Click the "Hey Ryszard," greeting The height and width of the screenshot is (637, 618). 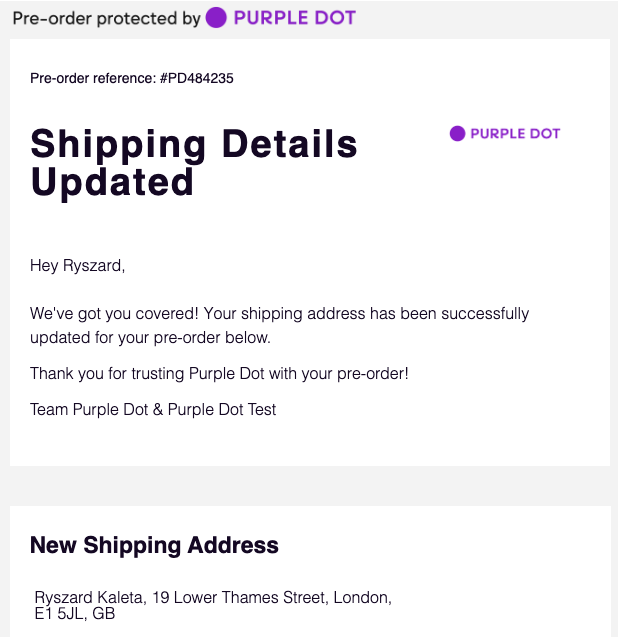(x=77, y=266)
